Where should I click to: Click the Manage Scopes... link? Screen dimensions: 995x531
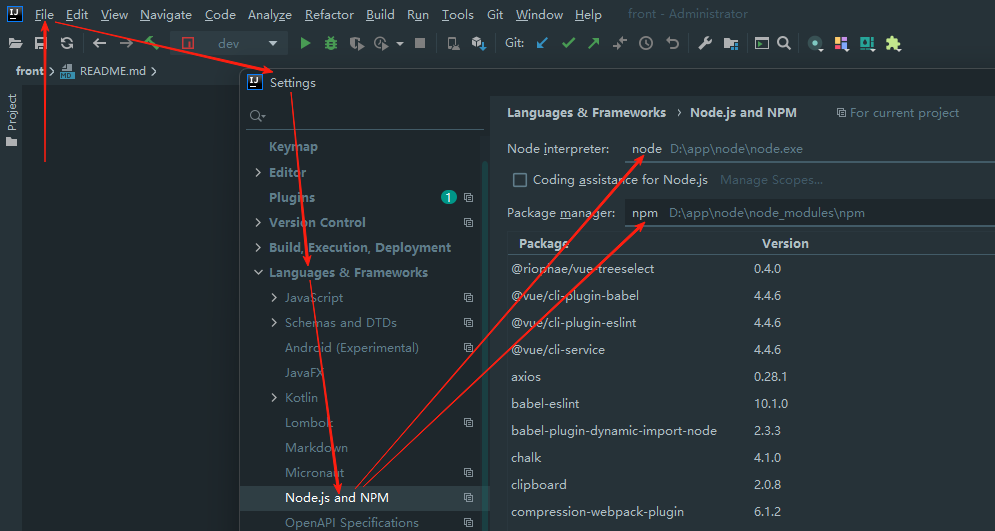(x=771, y=180)
